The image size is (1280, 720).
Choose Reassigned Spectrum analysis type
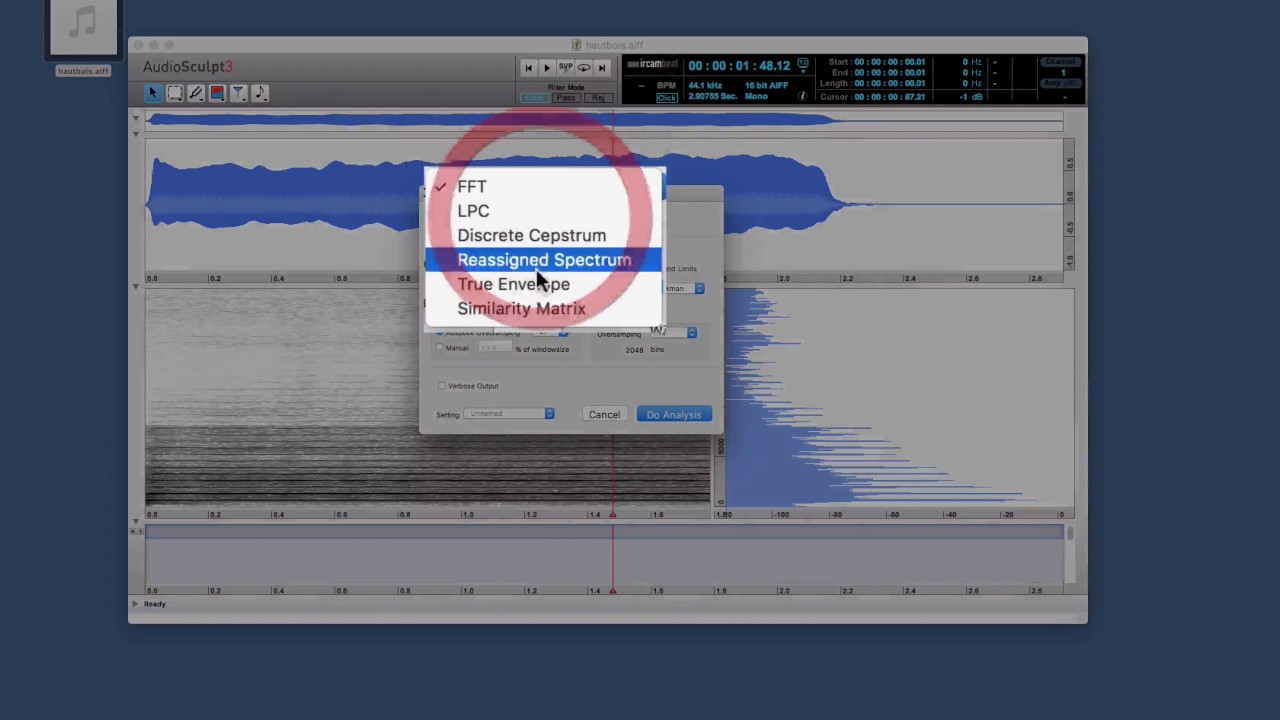tap(543, 260)
